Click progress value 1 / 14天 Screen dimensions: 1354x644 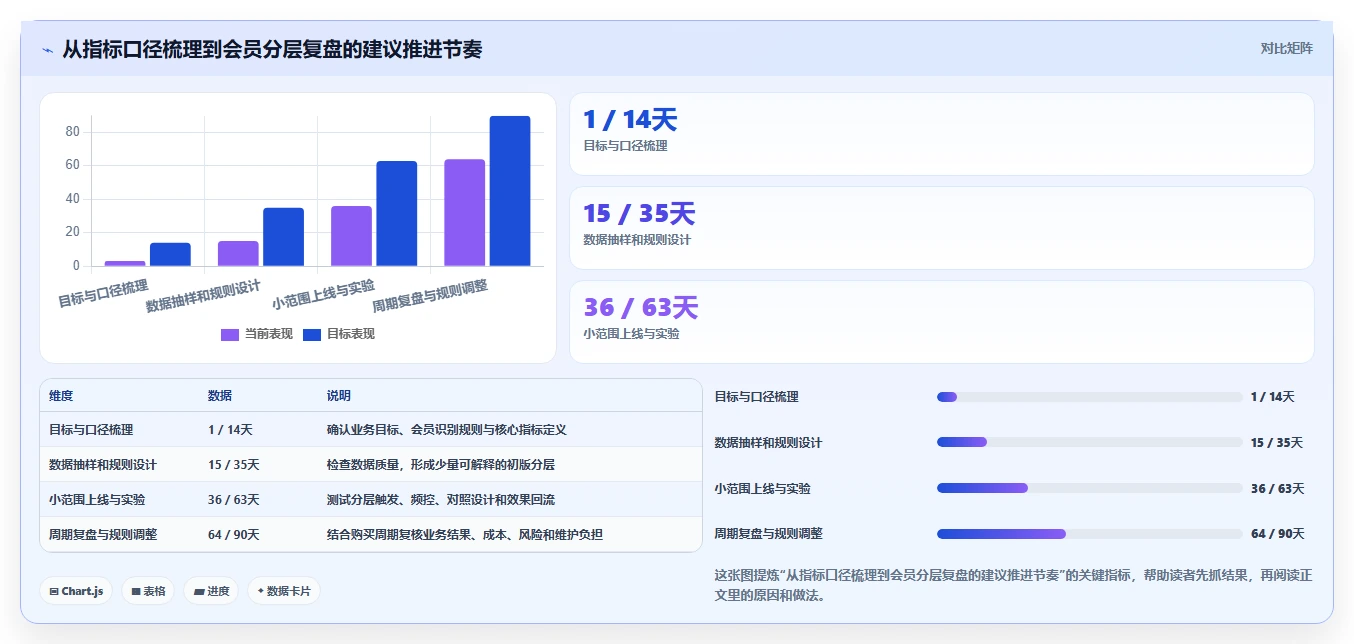(x=1273, y=397)
